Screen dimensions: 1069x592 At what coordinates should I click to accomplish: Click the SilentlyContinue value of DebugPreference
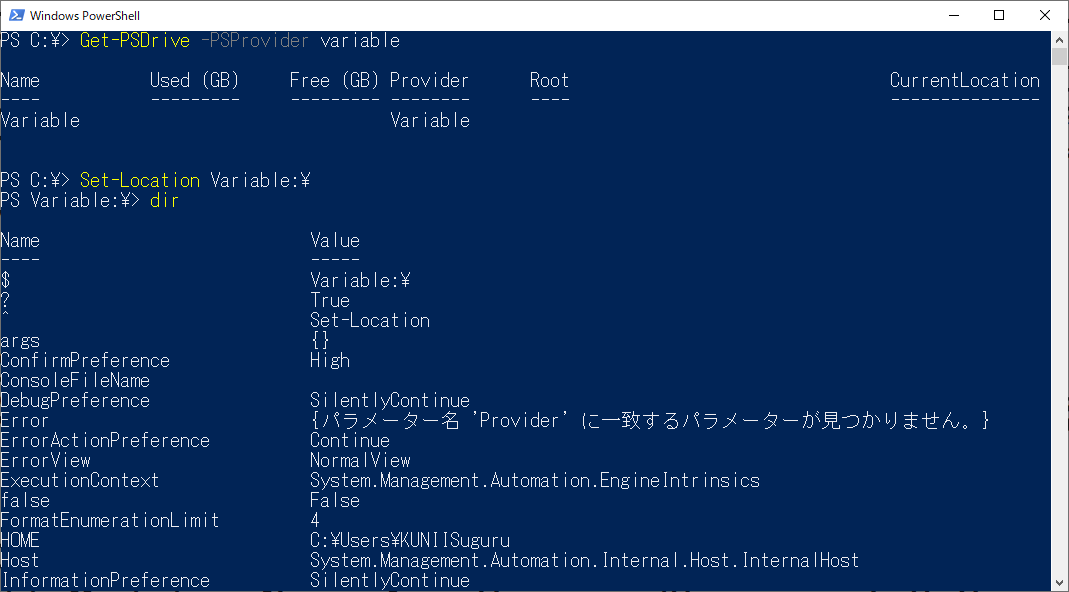(x=390, y=400)
